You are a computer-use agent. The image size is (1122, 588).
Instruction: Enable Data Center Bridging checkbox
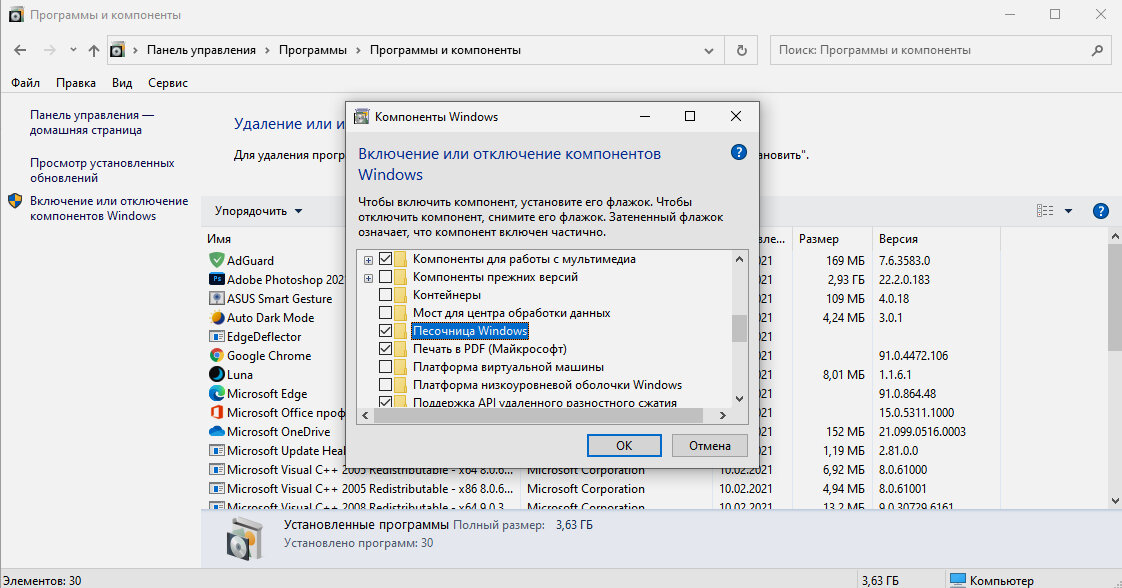click(x=385, y=313)
